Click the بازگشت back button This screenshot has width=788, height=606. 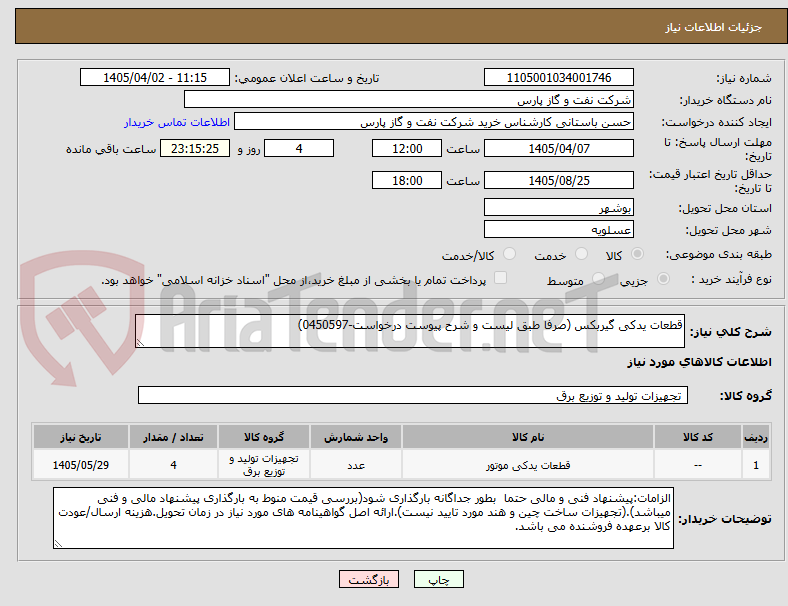click(369, 579)
